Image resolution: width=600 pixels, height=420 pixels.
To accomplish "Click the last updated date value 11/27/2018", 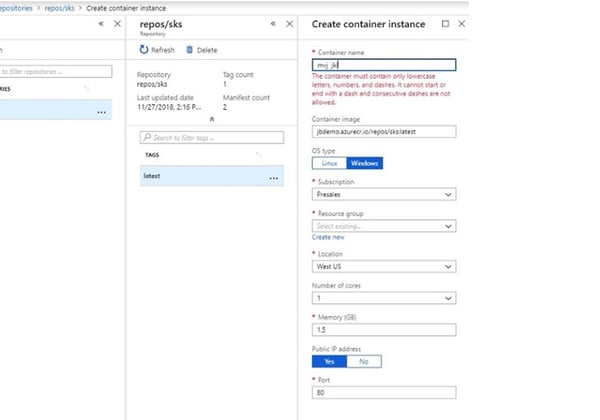I will click(169, 107).
